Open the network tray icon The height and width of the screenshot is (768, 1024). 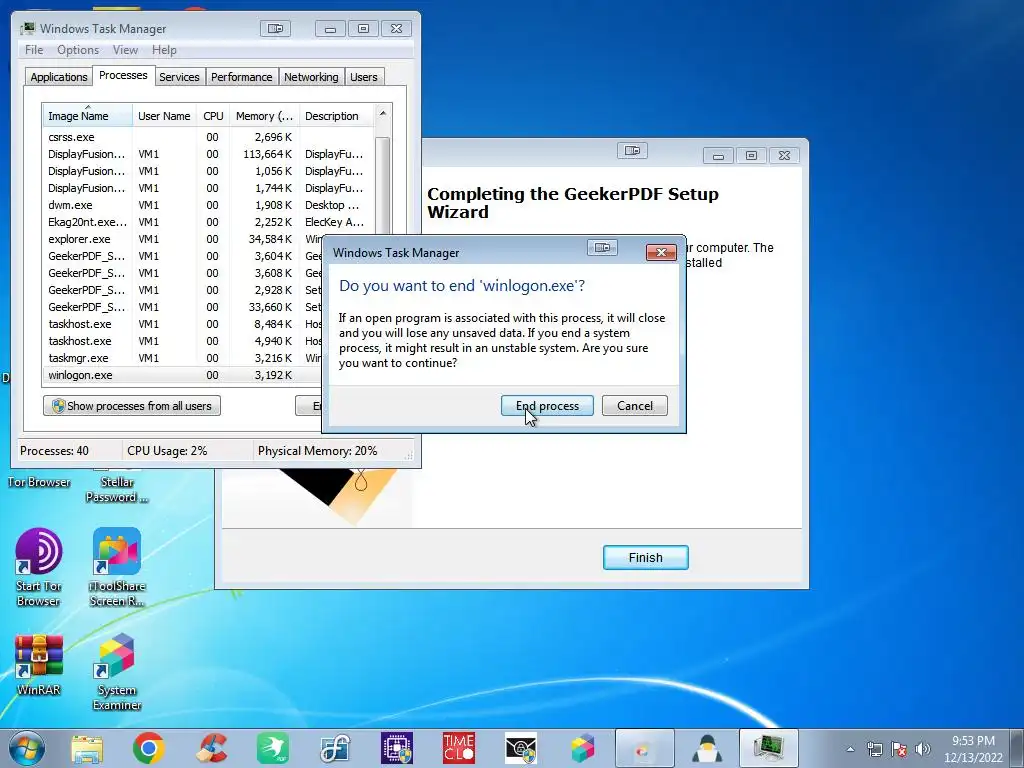(x=874, y=750)
